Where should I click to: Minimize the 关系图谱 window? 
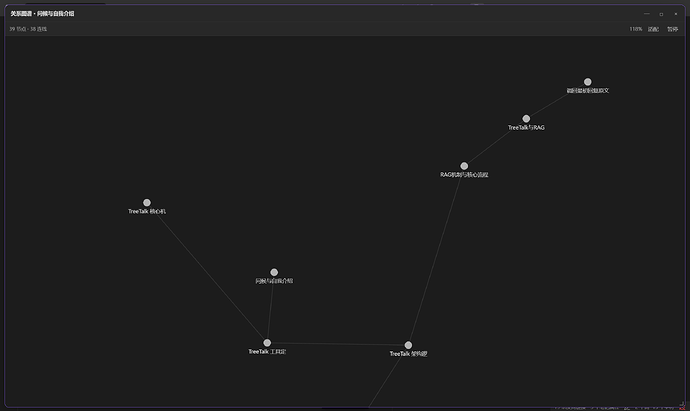coord(646,14)
